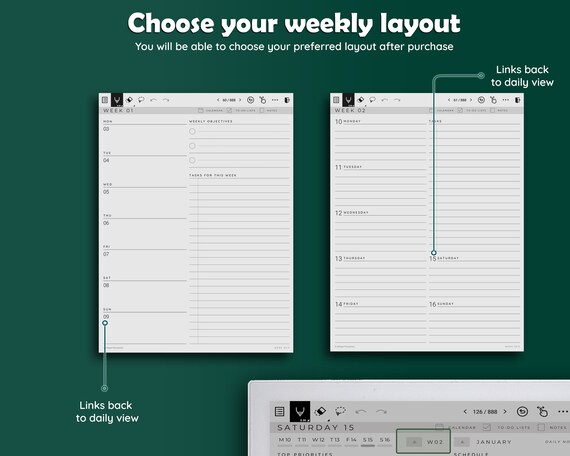570x456 pixels.
Task: Go to next page from Week 01 page
Action: pos(240,100)
